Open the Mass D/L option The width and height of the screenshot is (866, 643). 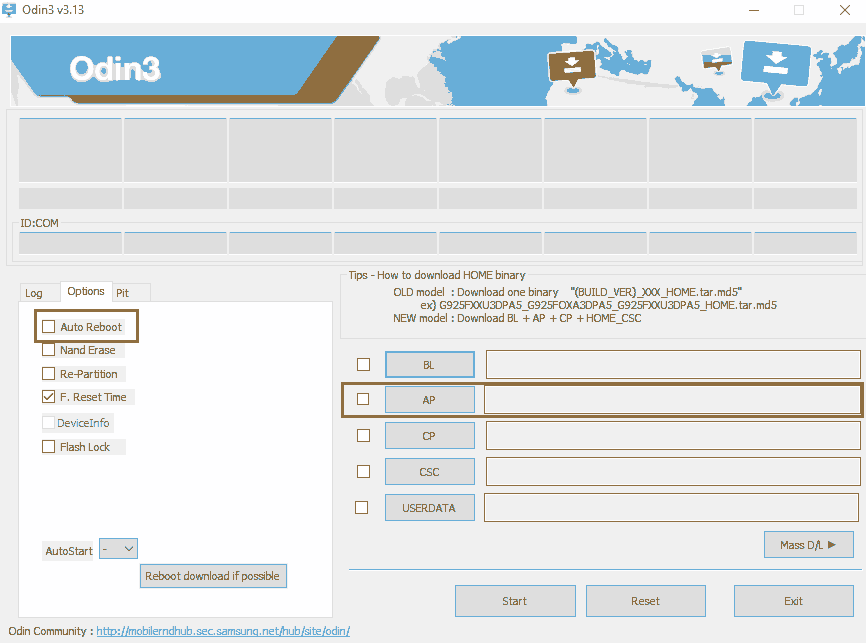[x=809, y=545]
